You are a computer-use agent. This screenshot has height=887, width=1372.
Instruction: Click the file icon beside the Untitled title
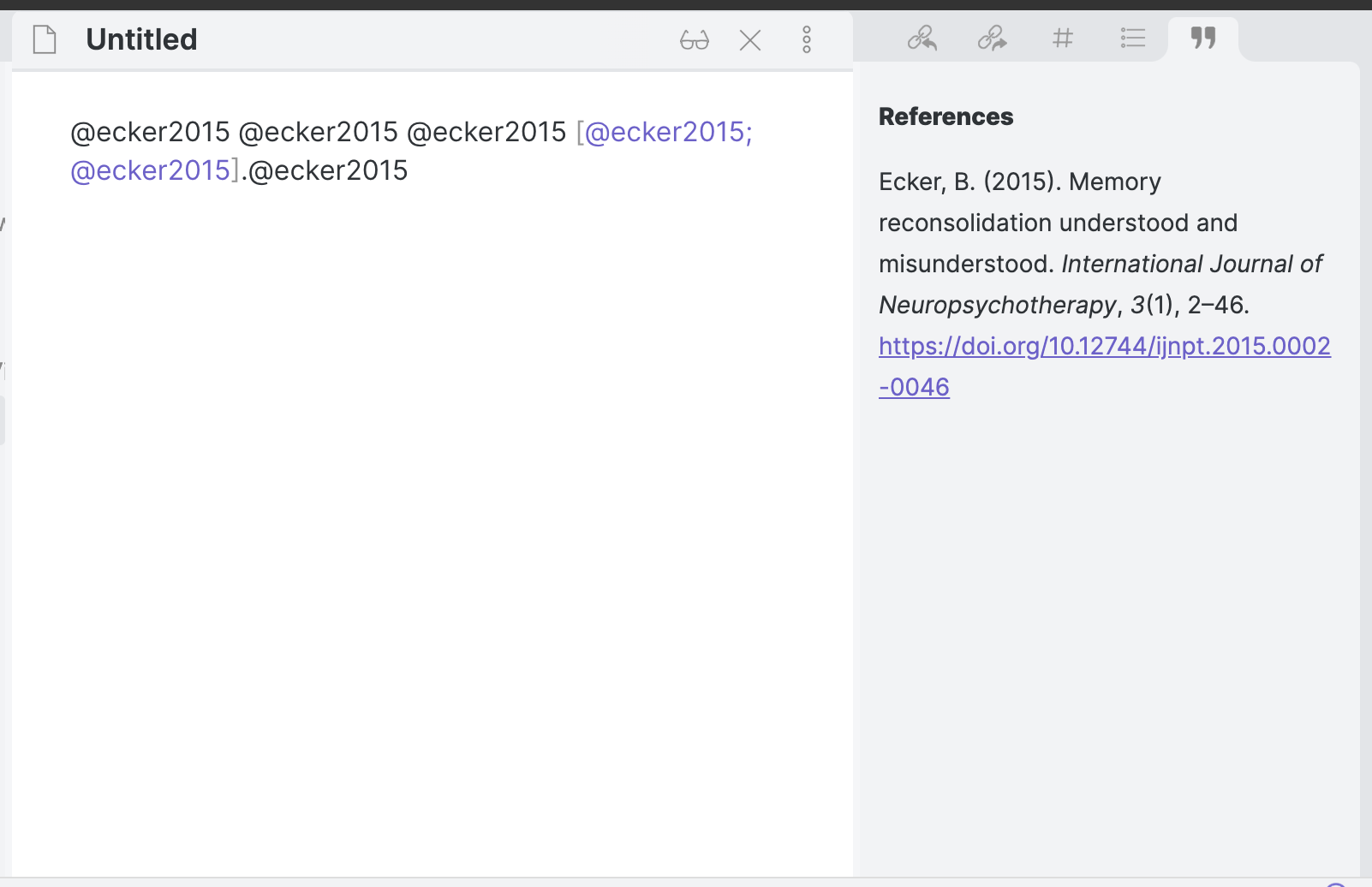[x=44, y=39]
